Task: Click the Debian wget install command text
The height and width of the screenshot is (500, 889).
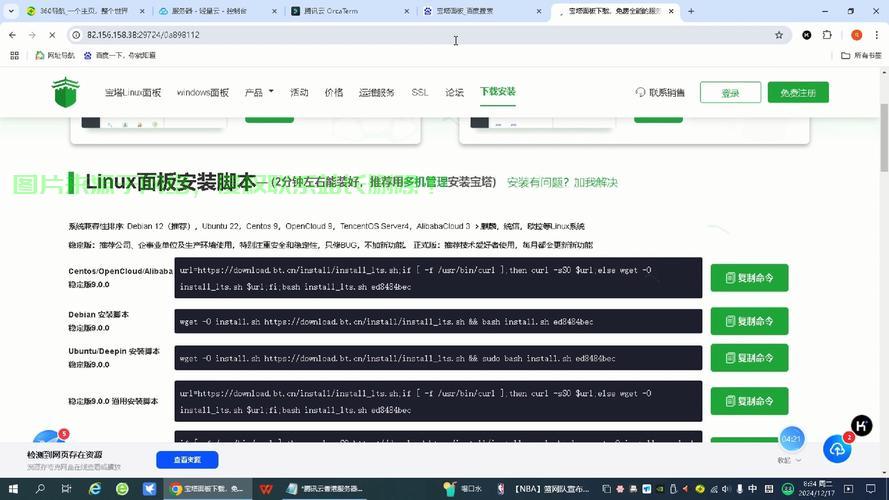Action: click(386, 322)
